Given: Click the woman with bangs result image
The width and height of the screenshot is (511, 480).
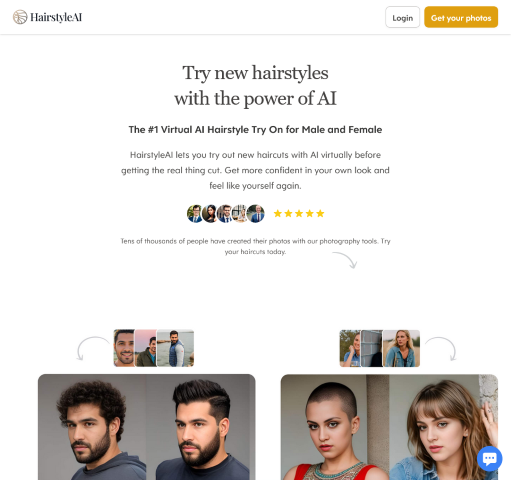Looking at the screenshot, I should pyautogui.click(x=444, y=427).
